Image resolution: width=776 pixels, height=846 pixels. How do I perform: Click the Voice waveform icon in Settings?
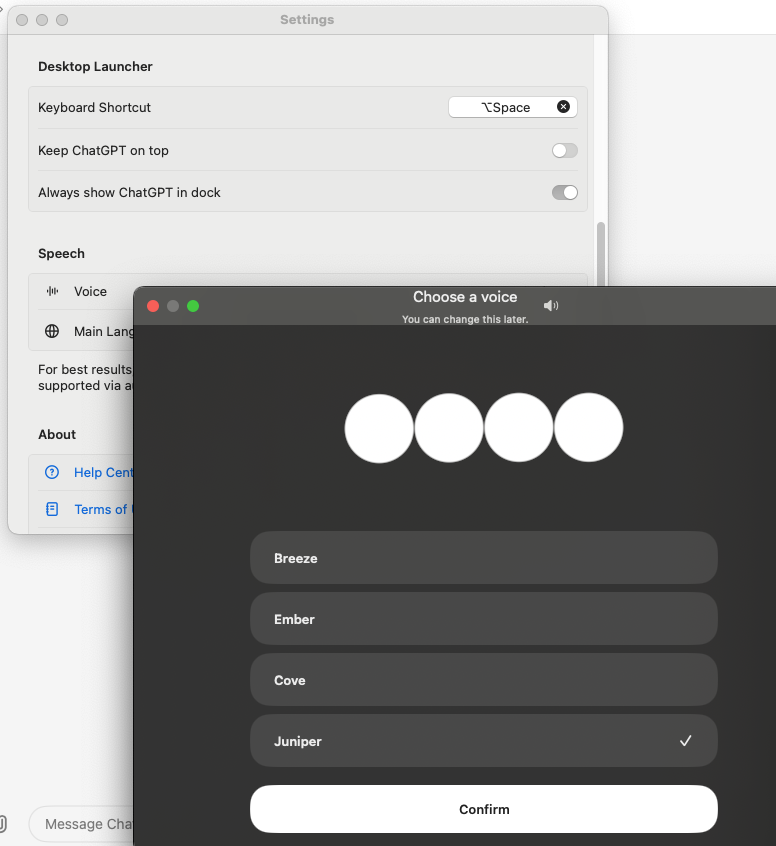point(52,291)
